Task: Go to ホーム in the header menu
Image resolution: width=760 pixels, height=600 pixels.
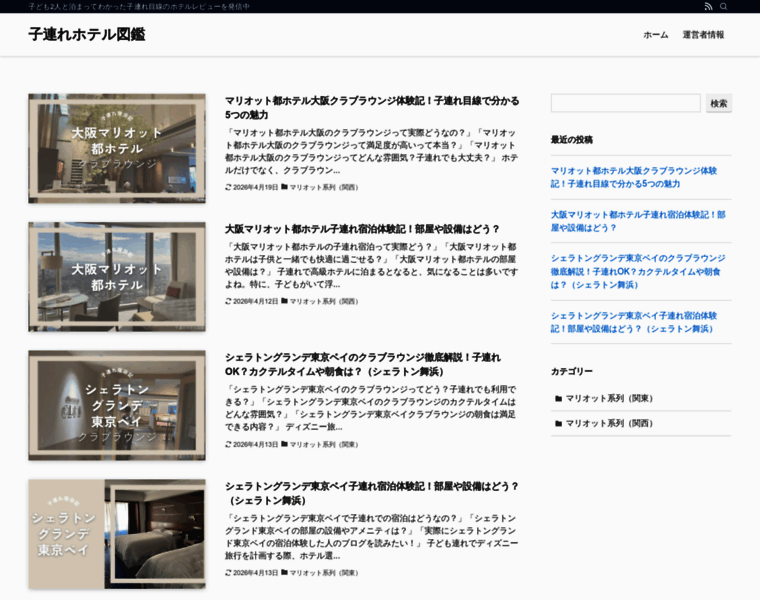Action: pos(655,35)
